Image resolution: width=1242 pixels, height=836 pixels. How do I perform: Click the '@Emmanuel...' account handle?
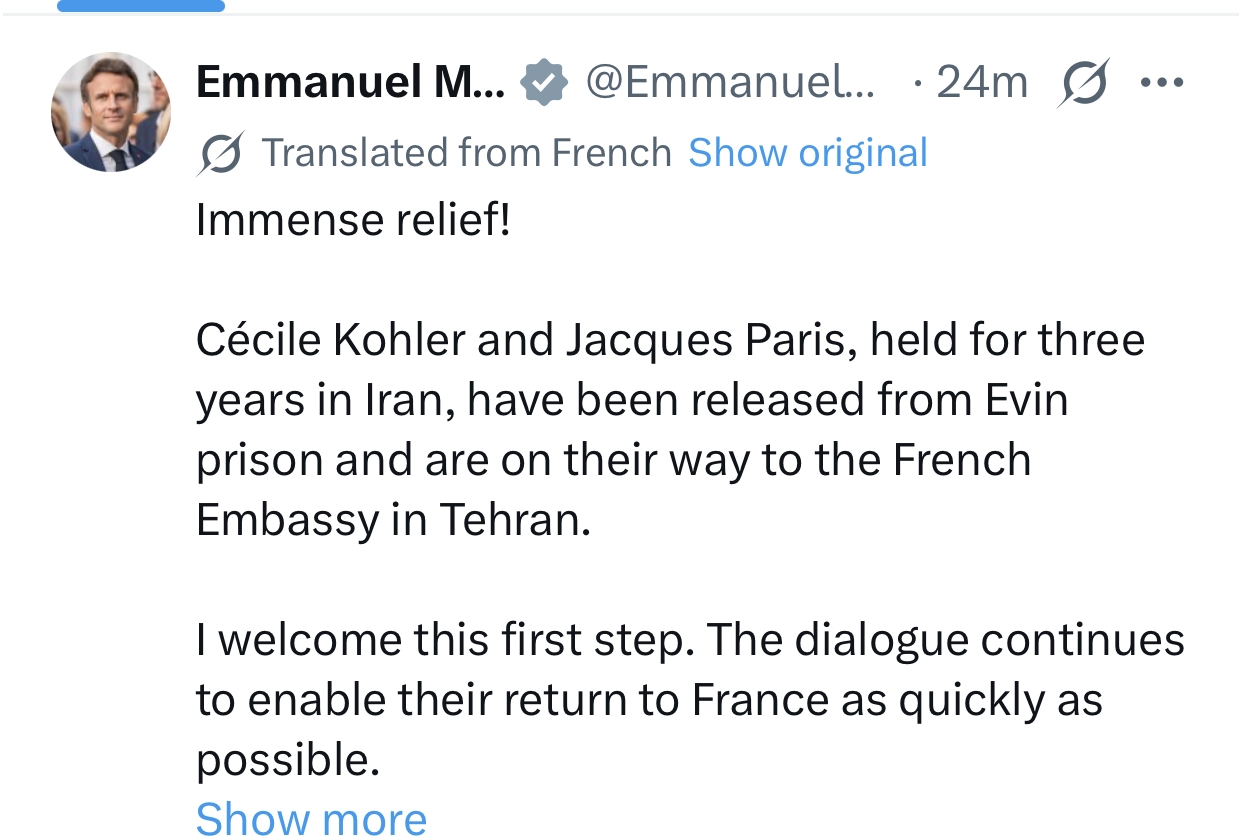(730, 83)
